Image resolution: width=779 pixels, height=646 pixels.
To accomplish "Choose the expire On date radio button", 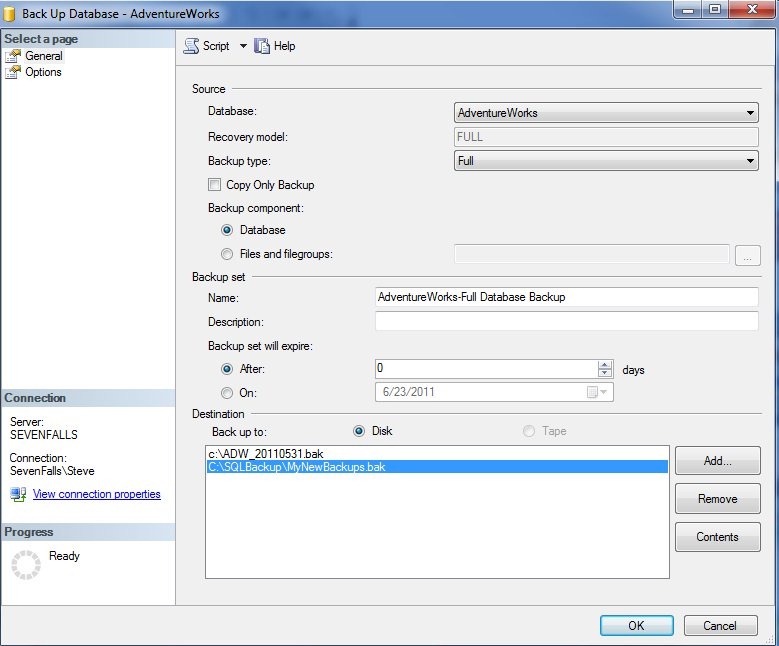I will point(228,393).
